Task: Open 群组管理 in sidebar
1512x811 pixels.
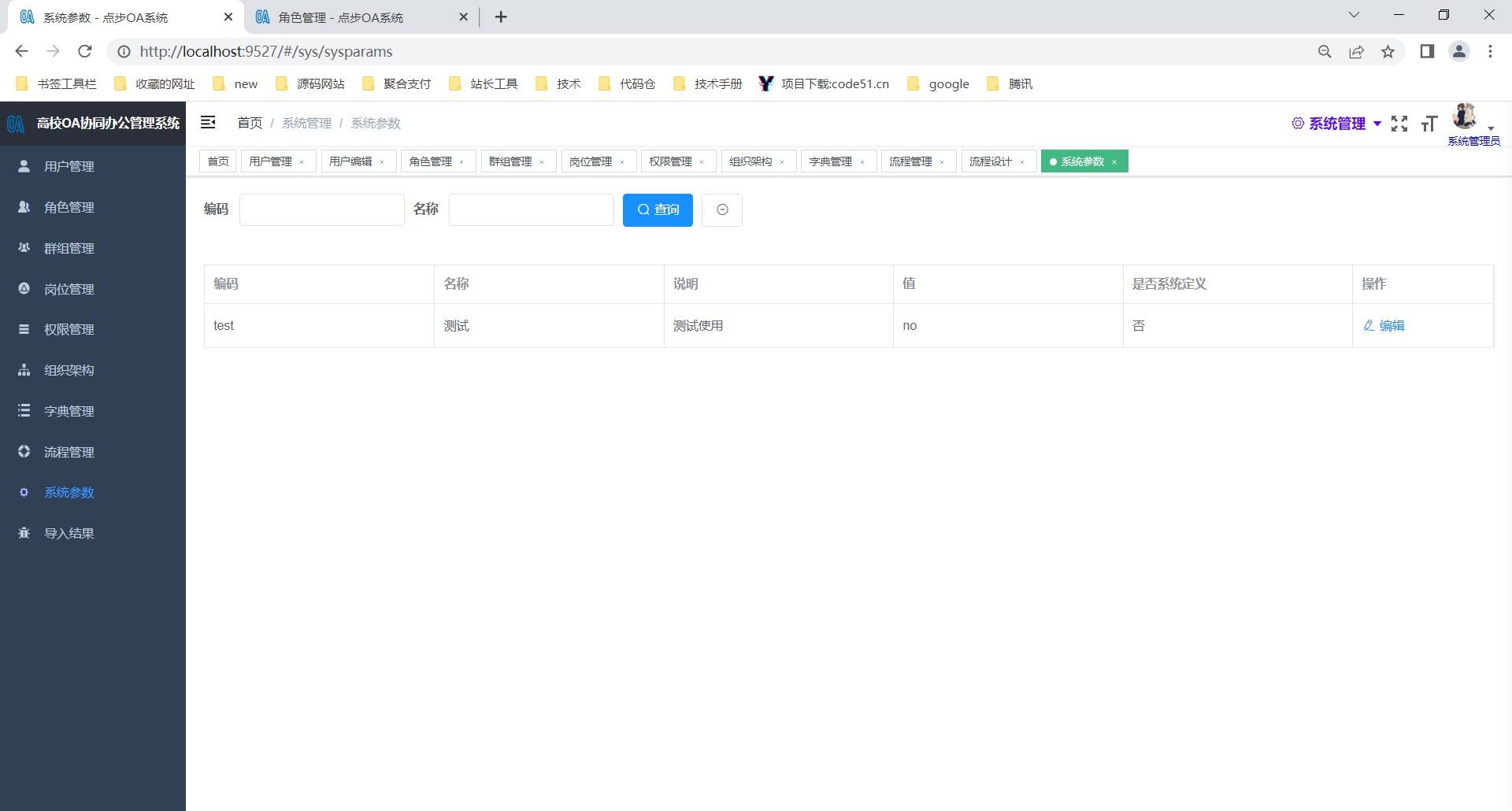Action: coord(93,248)
